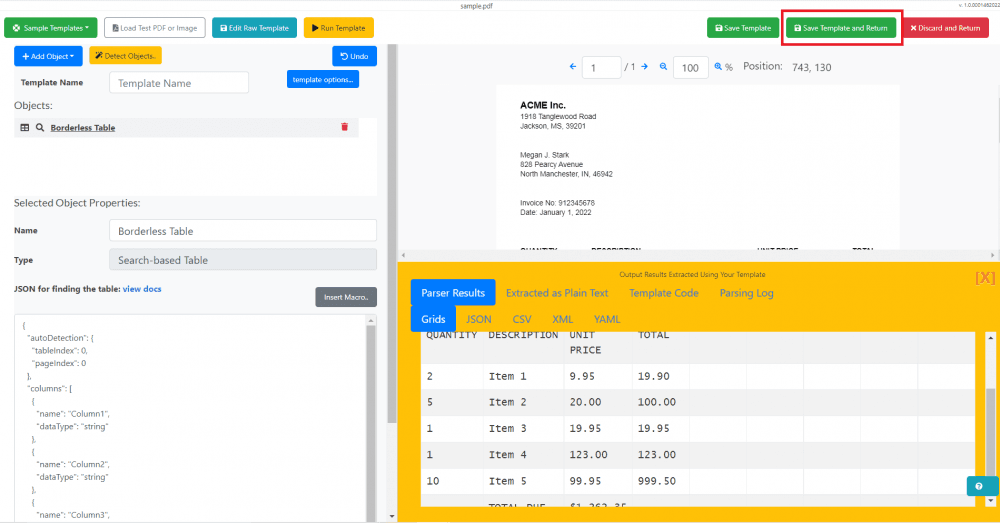
Task: Open the view docs link
Action: tap(142, 289)
